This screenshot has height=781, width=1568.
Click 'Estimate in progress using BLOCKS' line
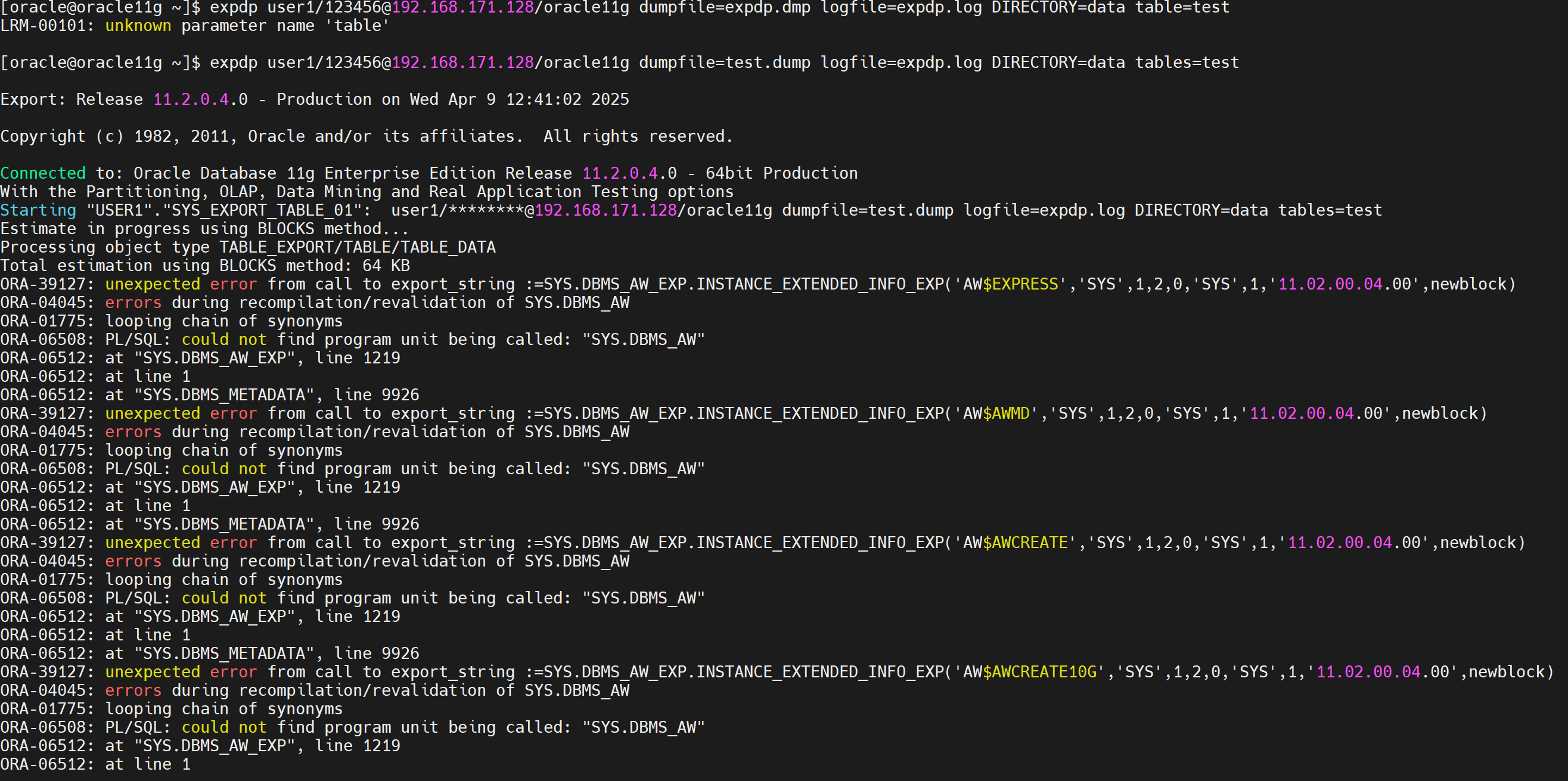tap(204, 229)
